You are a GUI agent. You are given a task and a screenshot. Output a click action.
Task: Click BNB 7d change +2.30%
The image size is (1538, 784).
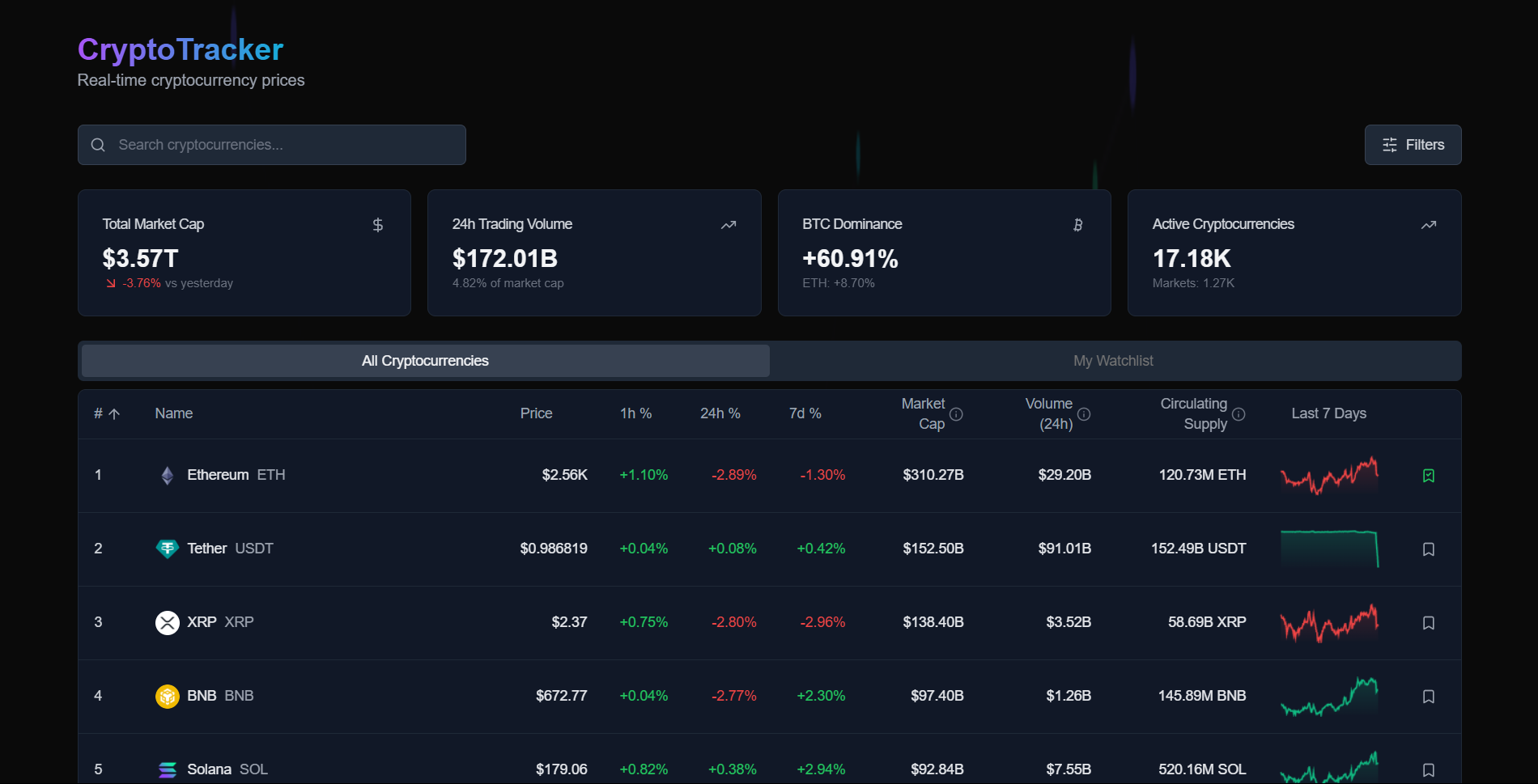click(x=821, y=696)
